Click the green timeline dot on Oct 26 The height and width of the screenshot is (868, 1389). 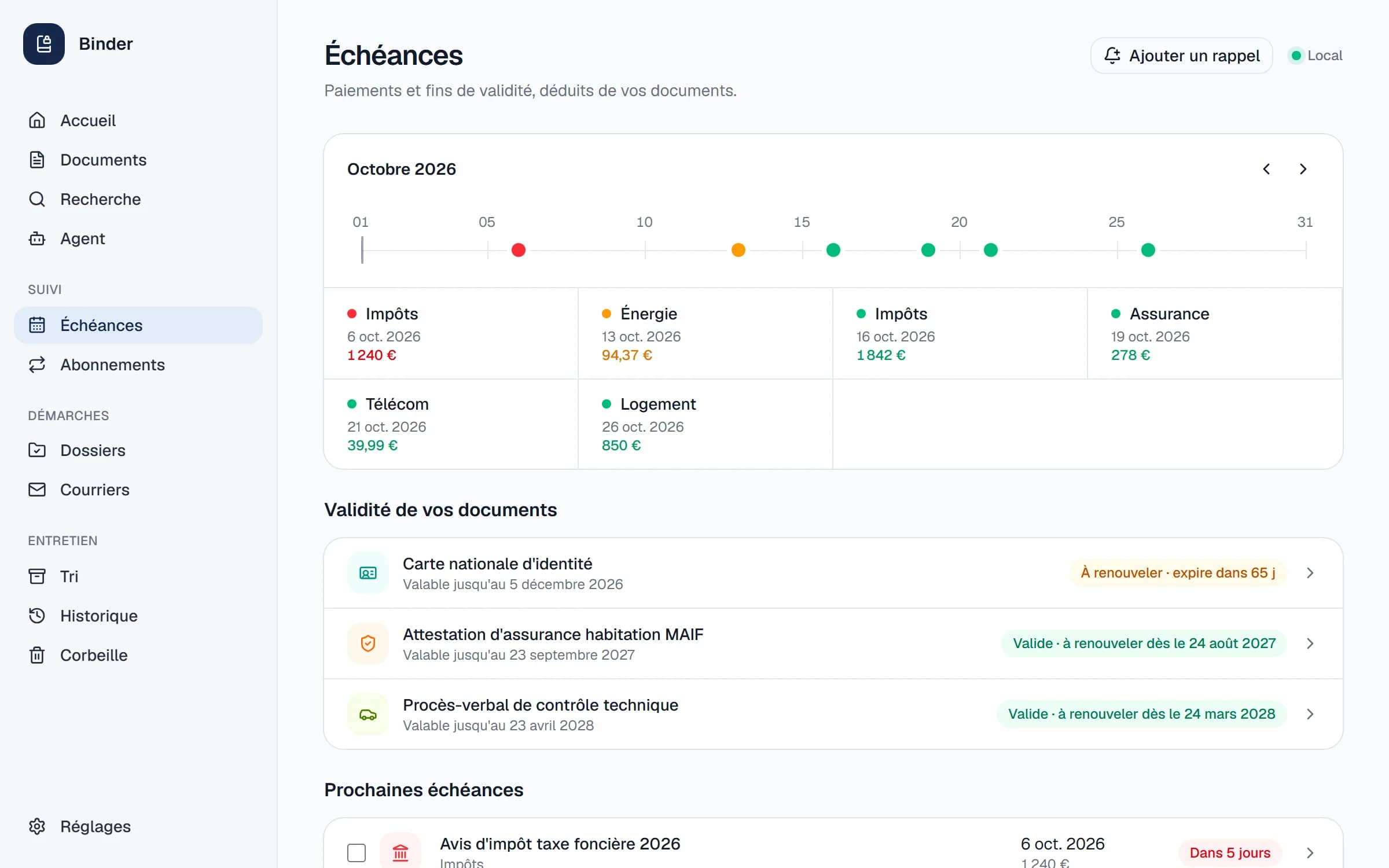[x=1148, y=250]
